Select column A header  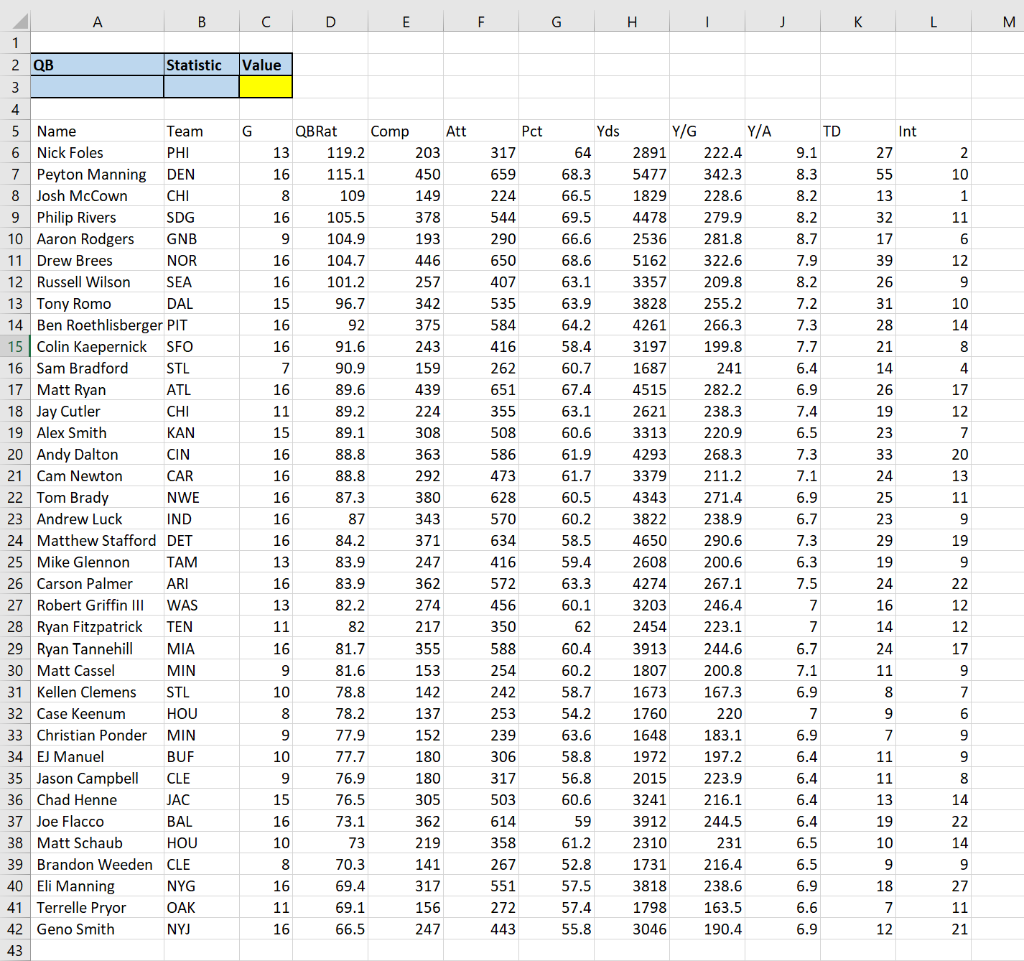pos(97,22)
